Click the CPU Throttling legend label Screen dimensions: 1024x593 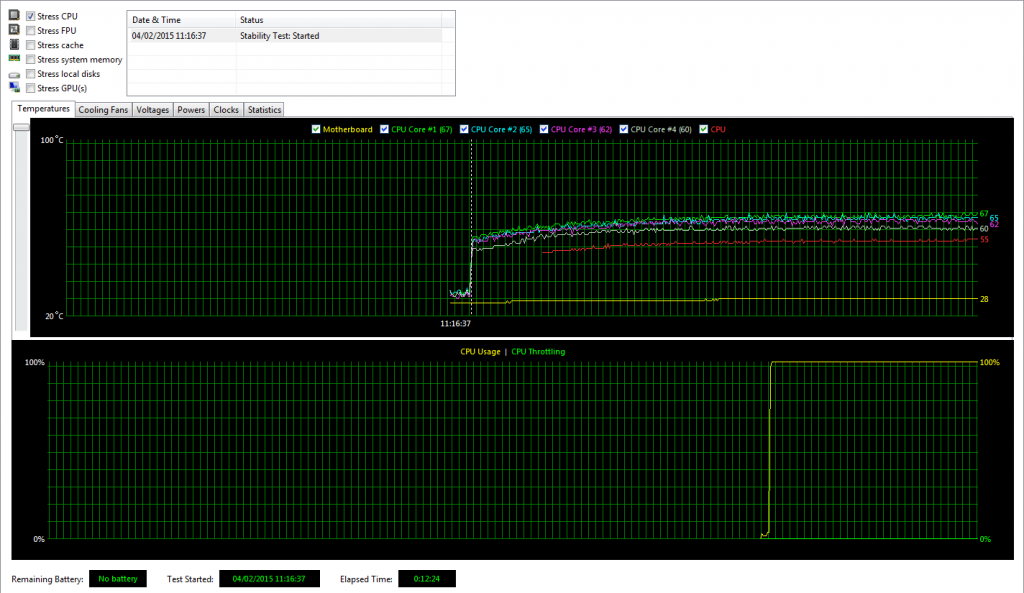click(x=538, y=351)
